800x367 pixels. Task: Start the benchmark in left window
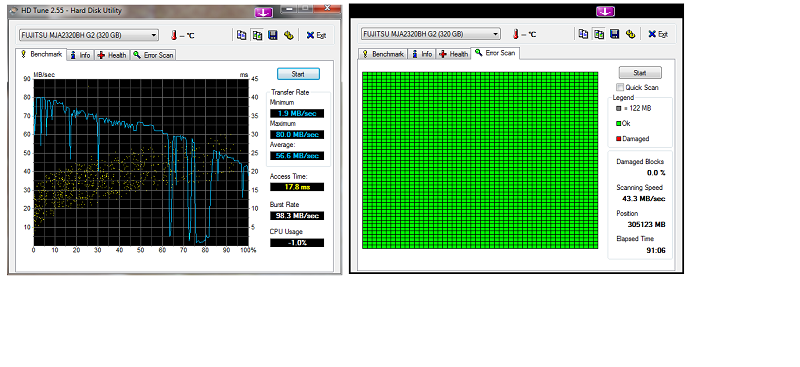(x=298, y=74)
